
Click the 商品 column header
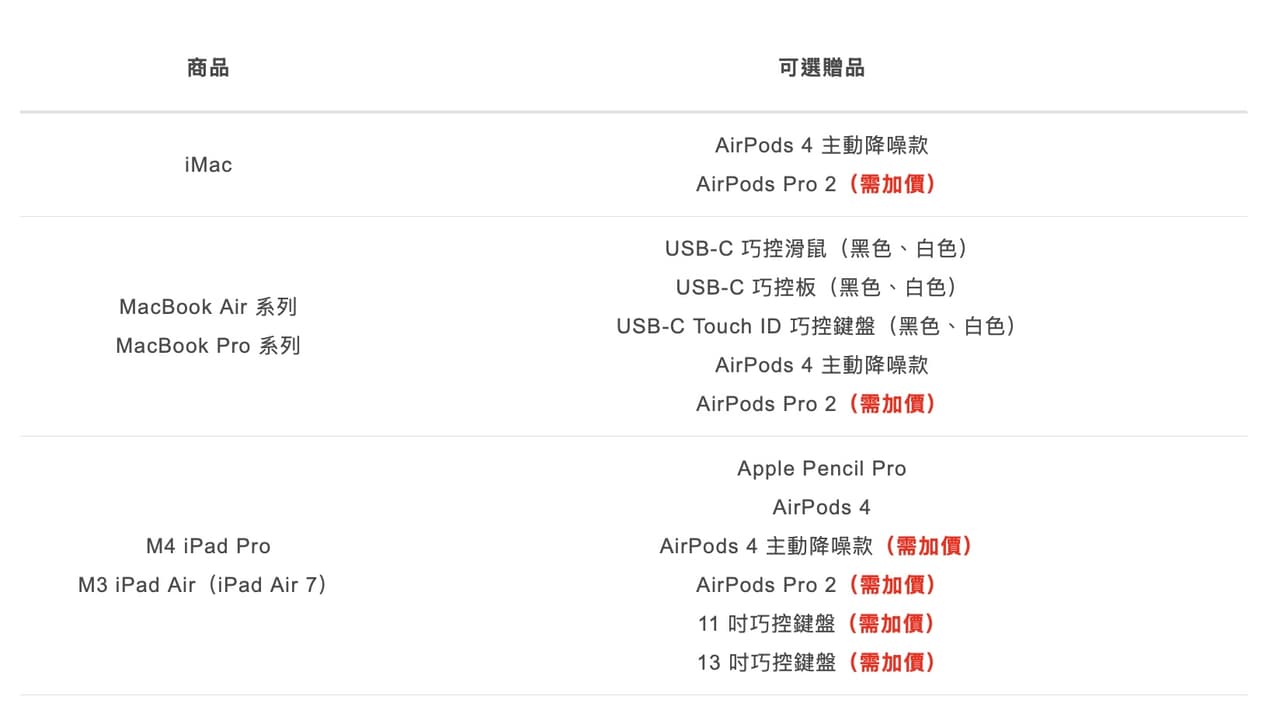point(208,68)
